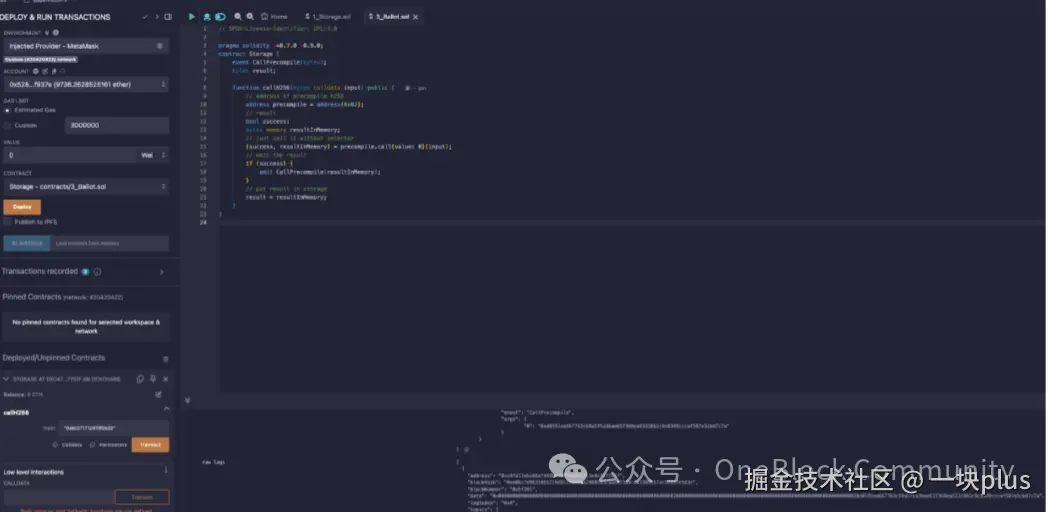Image resolution: width=1048 pixels, height=512 pixels.
Task: Click the info icon beside Transactions recorded
Action: (97, 272)
